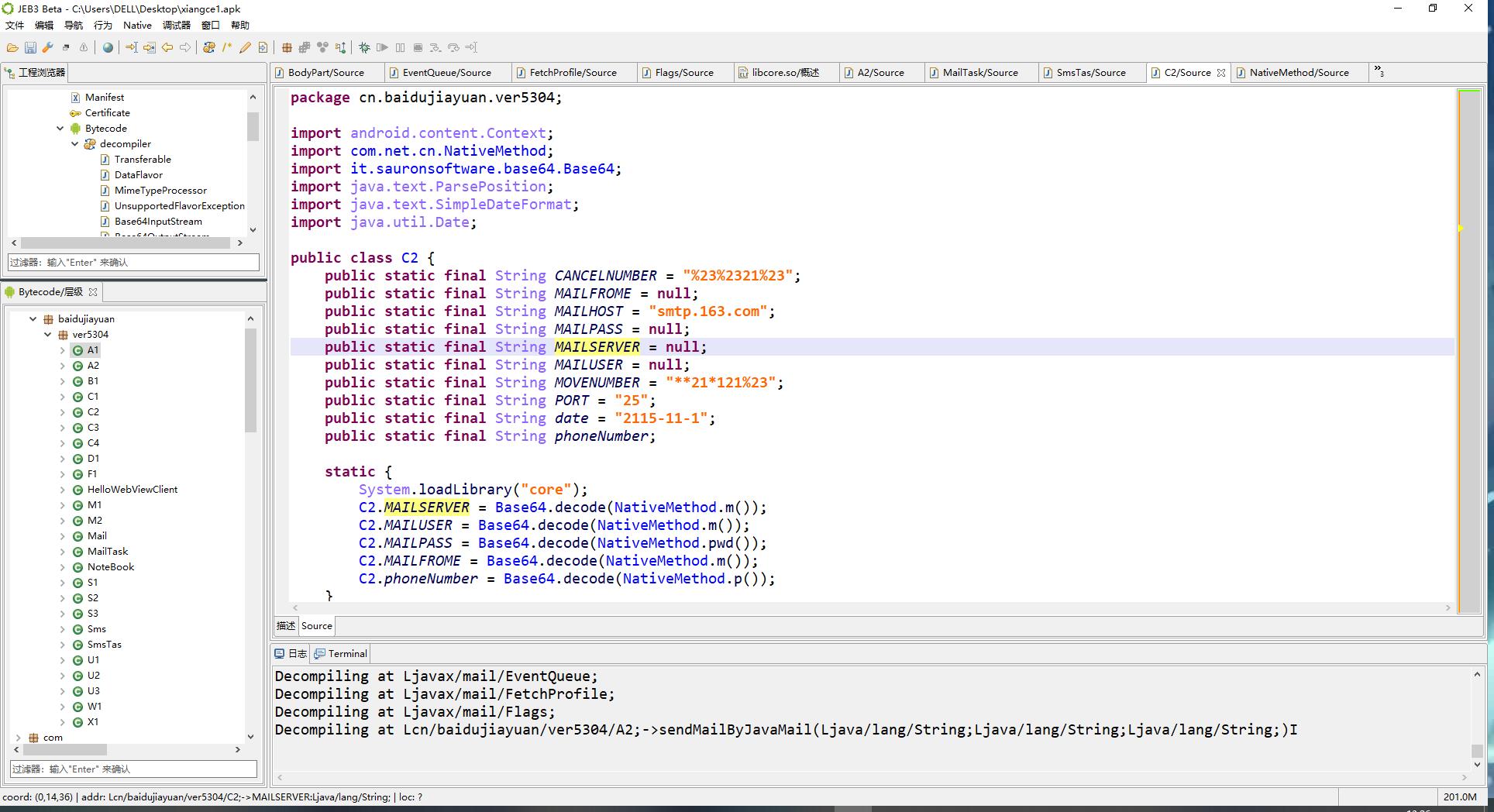Image resolution: width=1494 pixels, height=812 pixels.
Task: Switch to the libcore.so/概述 tab
Action: tap(785, 73)
